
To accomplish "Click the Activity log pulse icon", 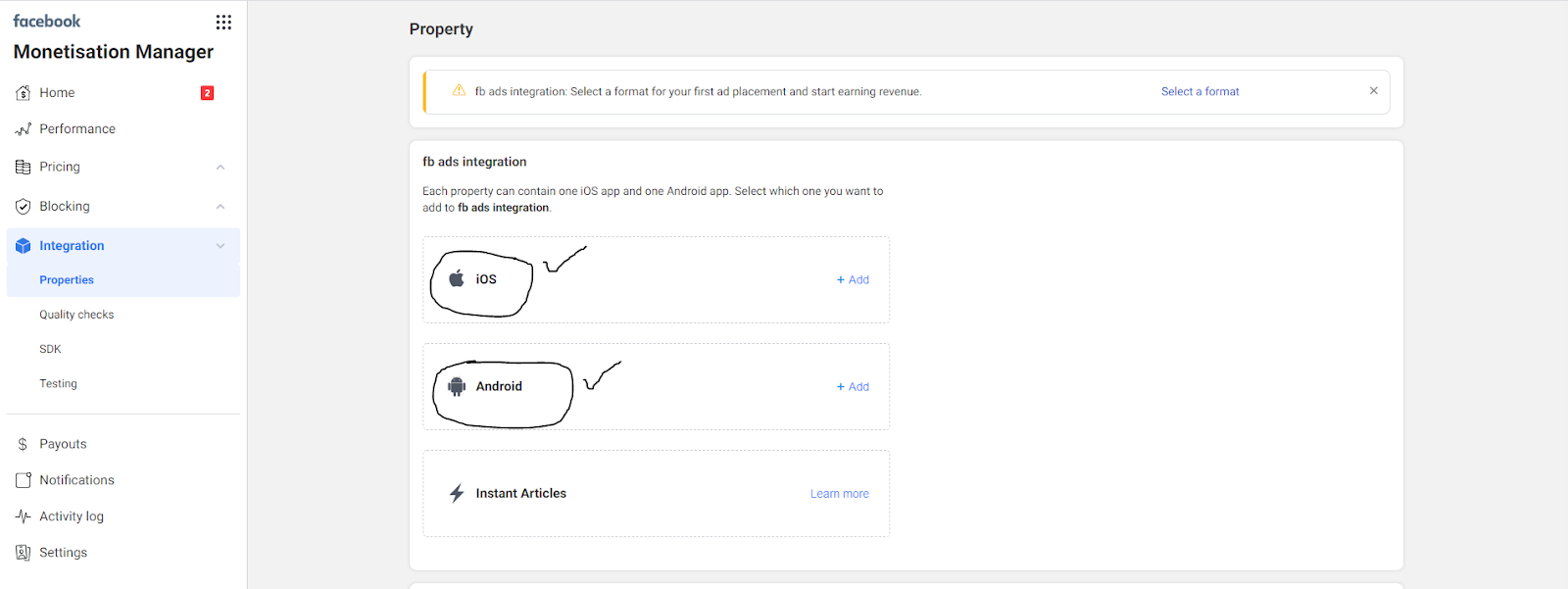I will click(x=24, y=516).
